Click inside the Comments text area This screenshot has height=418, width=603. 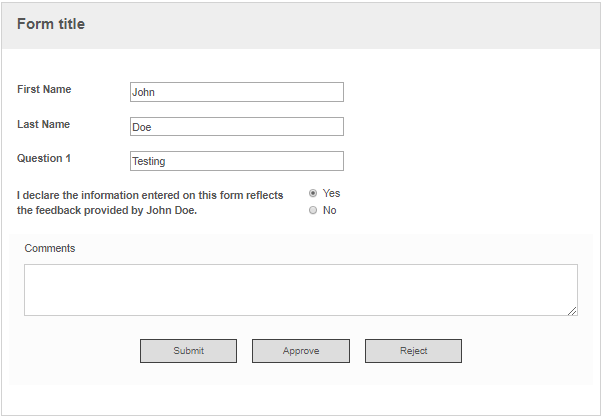coord(301,290)
